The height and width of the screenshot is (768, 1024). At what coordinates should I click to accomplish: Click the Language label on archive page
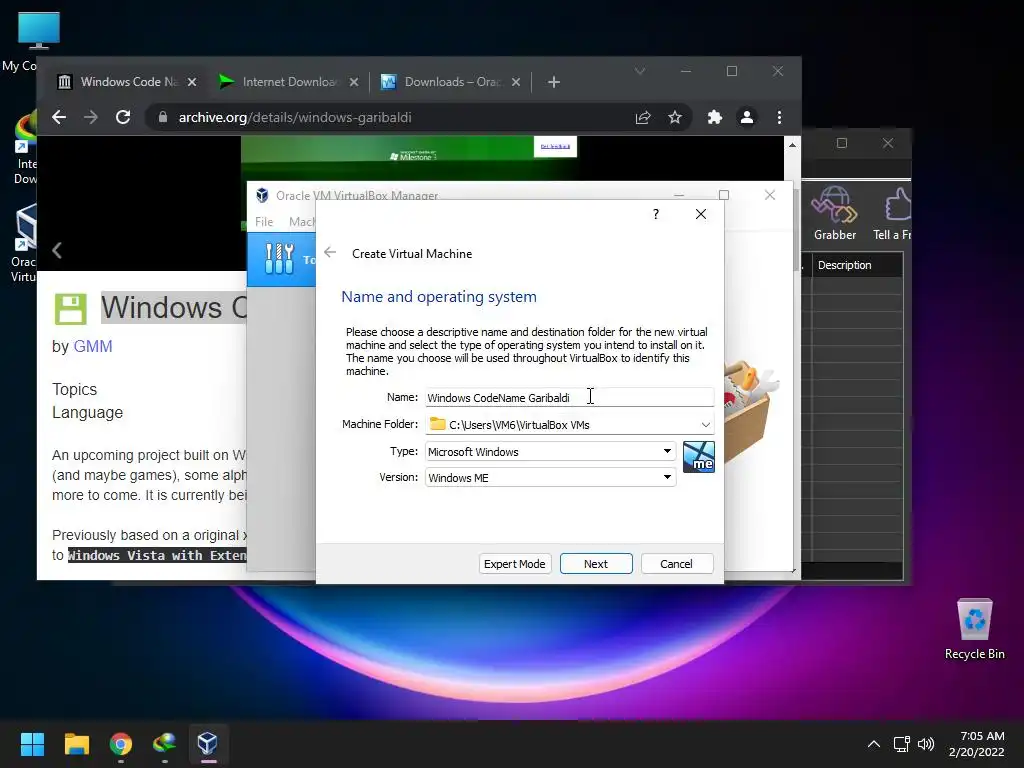tap(88, 413)
